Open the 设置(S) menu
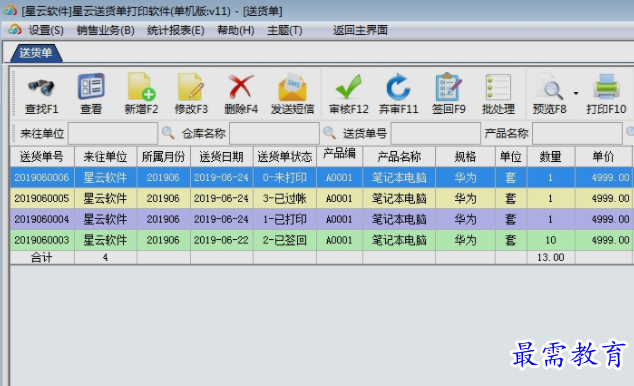 pyautogui.click(x=46, y=30)
